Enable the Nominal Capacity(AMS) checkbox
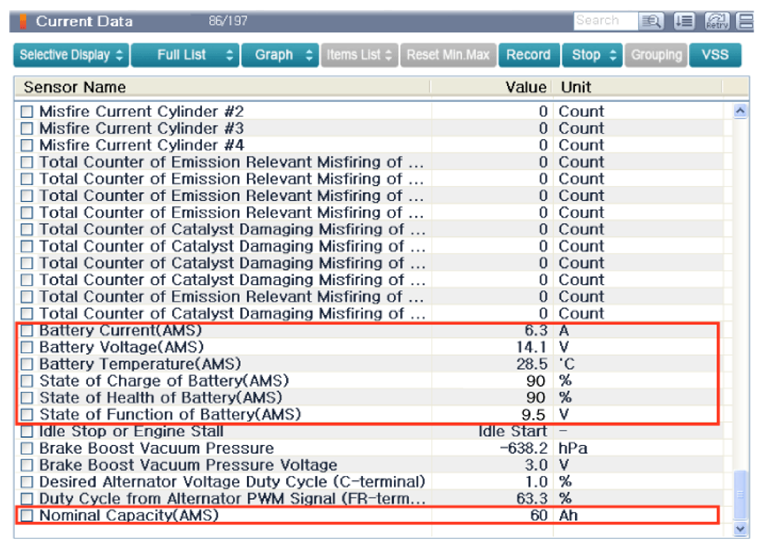764x549 pixels. (27, 516)
